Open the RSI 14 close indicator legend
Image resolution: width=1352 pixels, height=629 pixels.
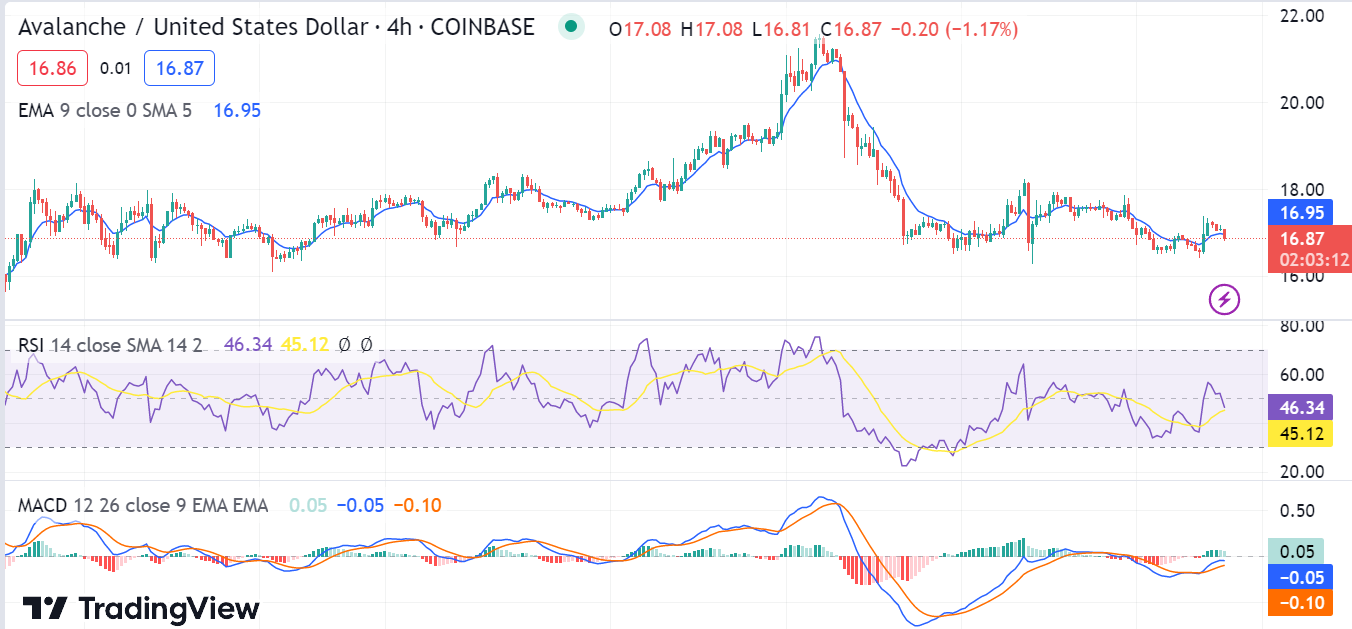110,345
